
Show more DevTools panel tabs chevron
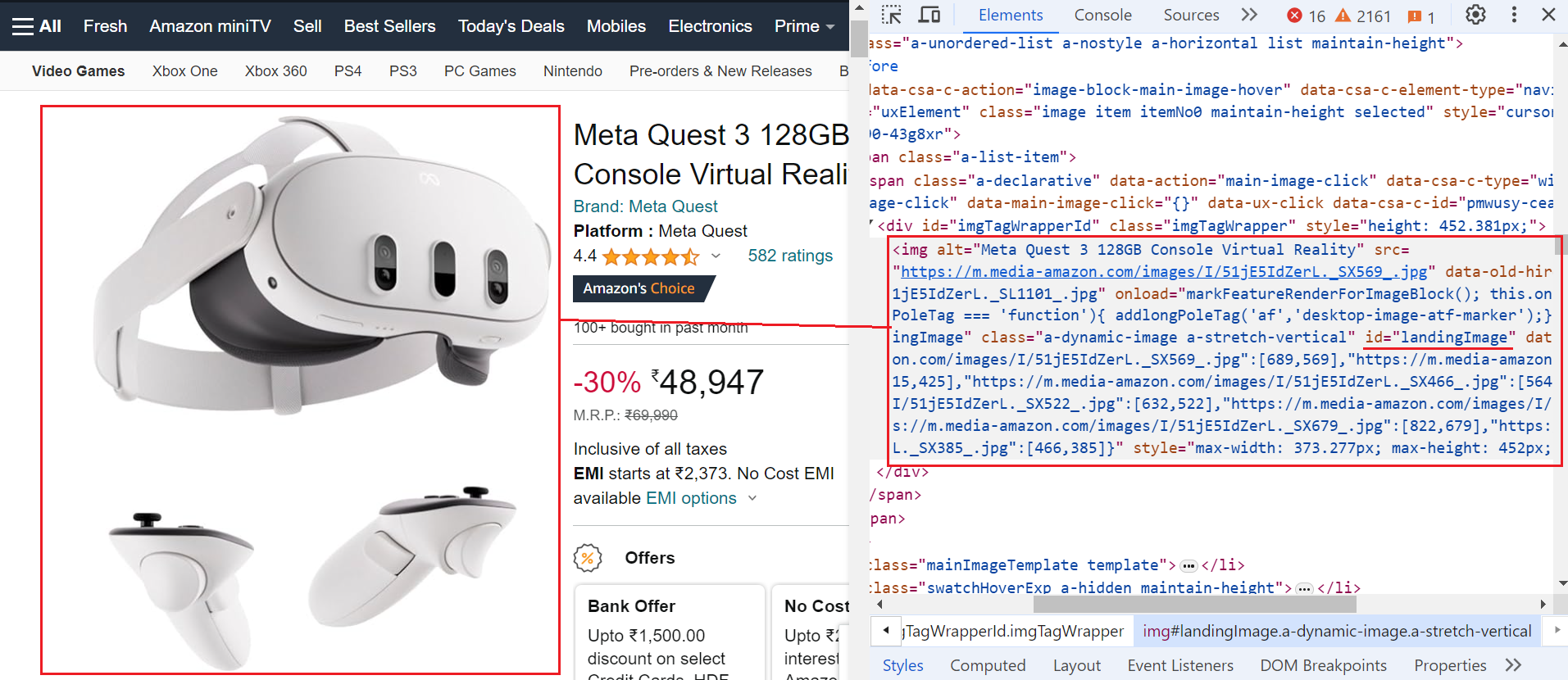pos(1249,15)
